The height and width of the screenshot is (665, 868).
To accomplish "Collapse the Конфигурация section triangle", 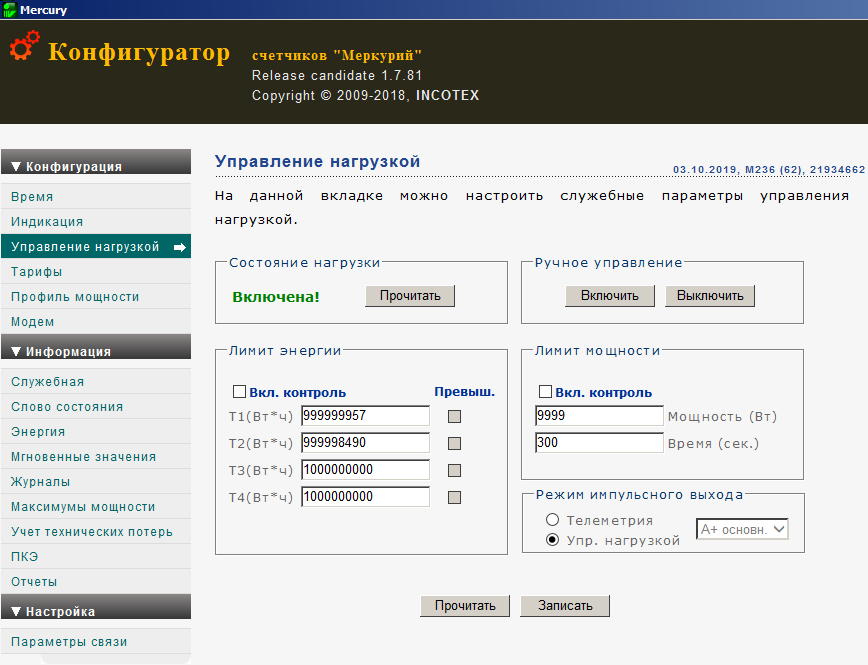I will pyautogui.click(x=16, y=166).
